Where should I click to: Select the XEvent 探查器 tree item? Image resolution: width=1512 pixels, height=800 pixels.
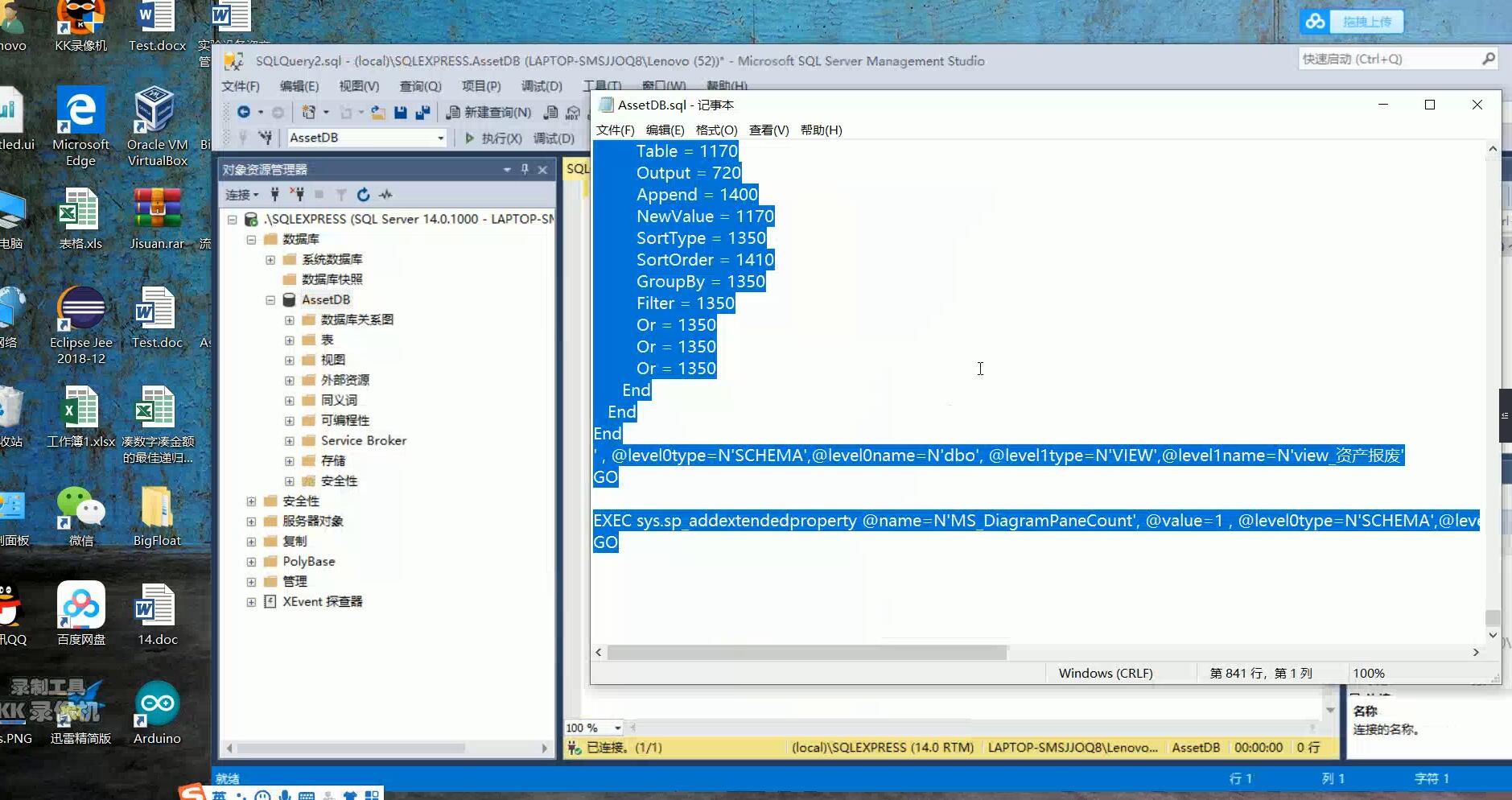click(322, 601)
